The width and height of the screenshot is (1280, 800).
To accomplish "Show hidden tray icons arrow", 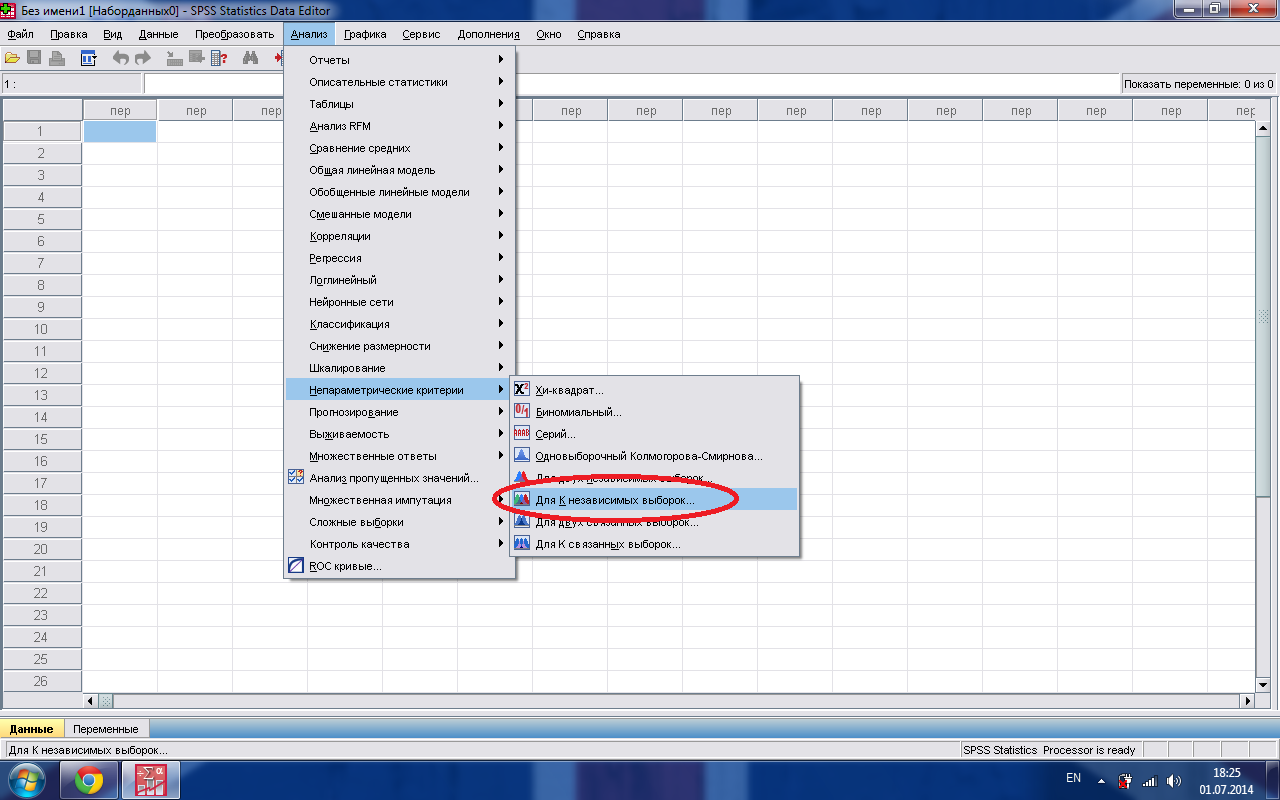I will coord(1101,781).
